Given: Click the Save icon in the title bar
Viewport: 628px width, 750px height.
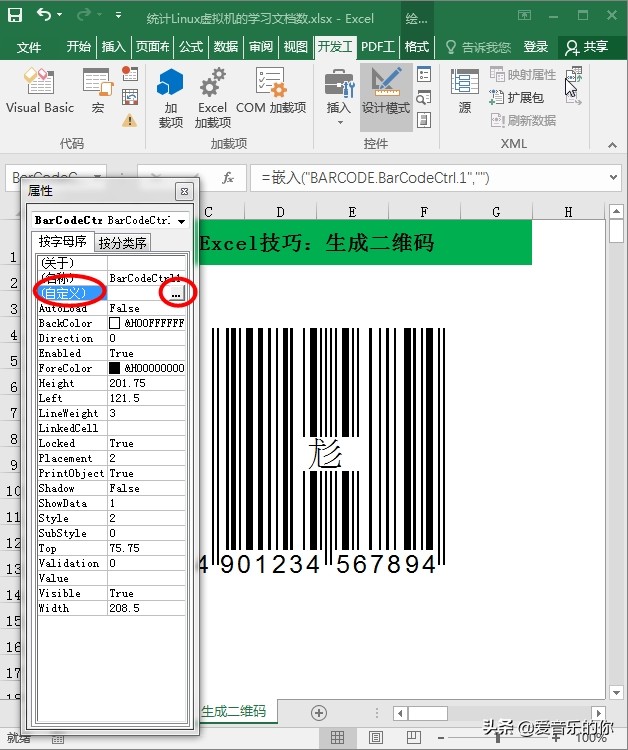Looking at the screenshot, I should [15, 16].
